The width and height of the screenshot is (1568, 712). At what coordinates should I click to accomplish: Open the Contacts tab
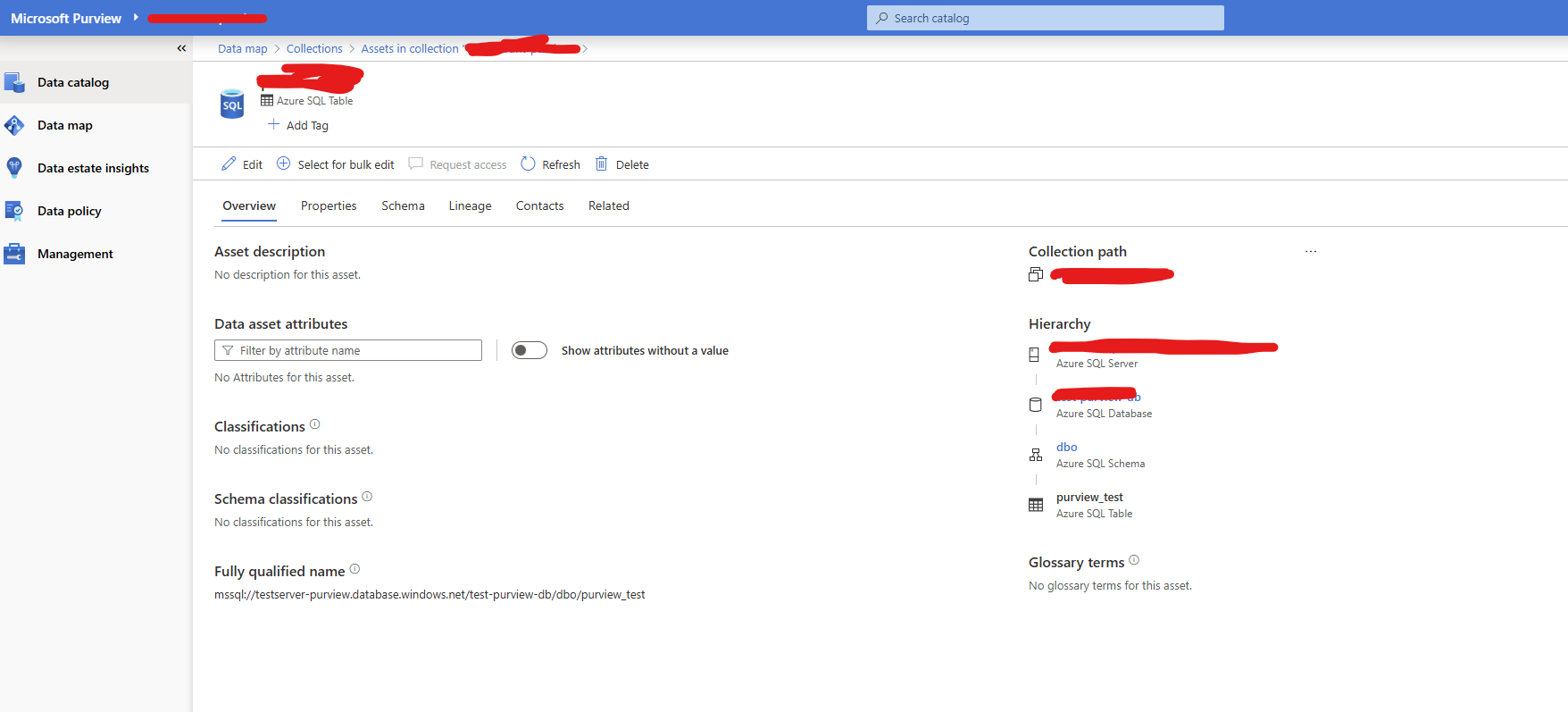539,205
